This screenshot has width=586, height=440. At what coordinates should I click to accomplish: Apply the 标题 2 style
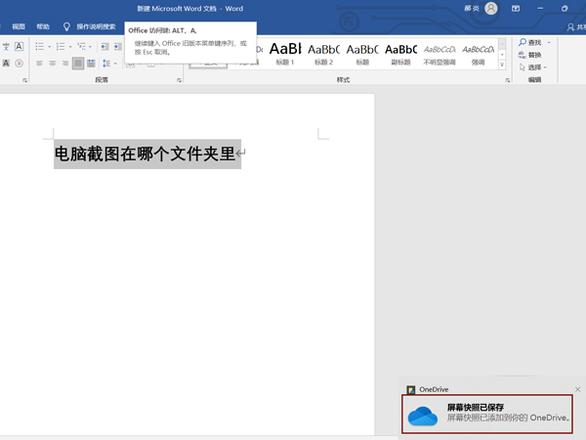(x=324, y=54)
